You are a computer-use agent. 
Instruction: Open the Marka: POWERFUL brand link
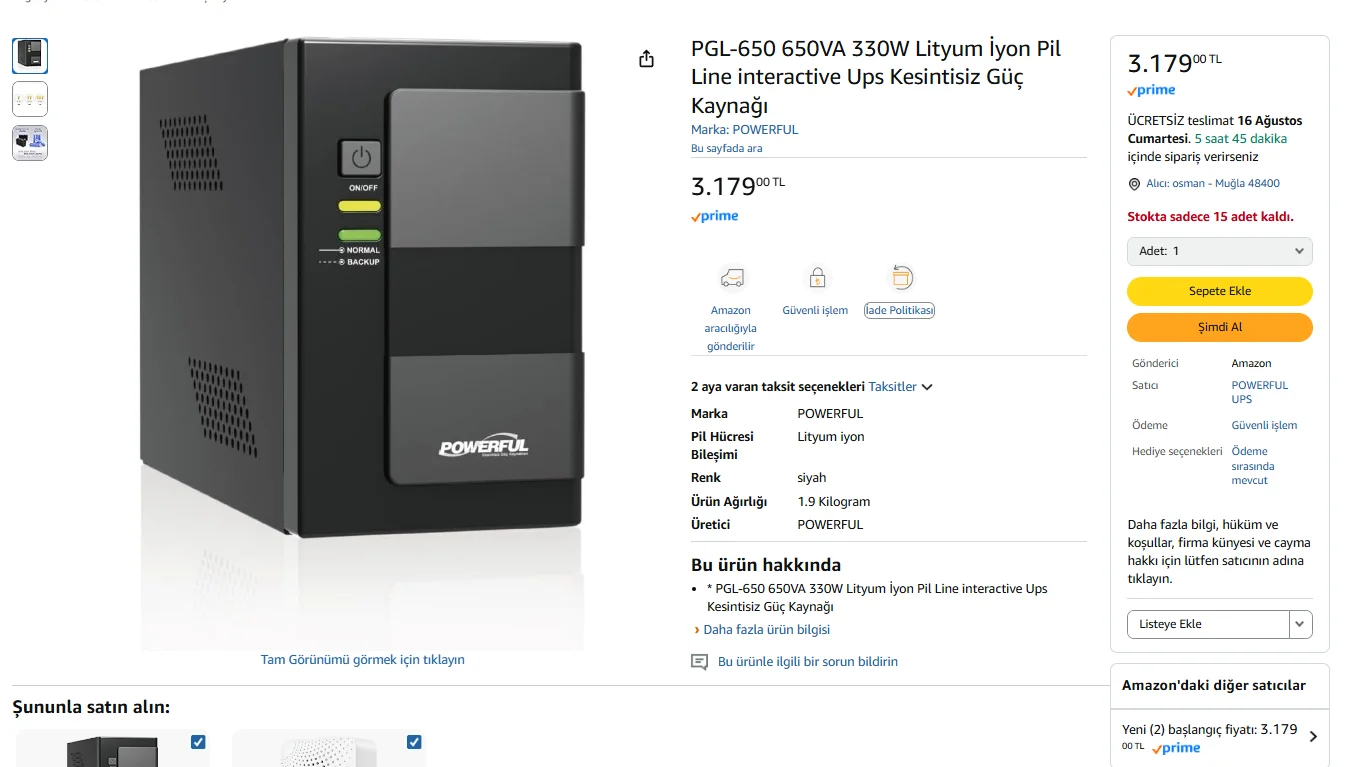click(x=744, y=130)
